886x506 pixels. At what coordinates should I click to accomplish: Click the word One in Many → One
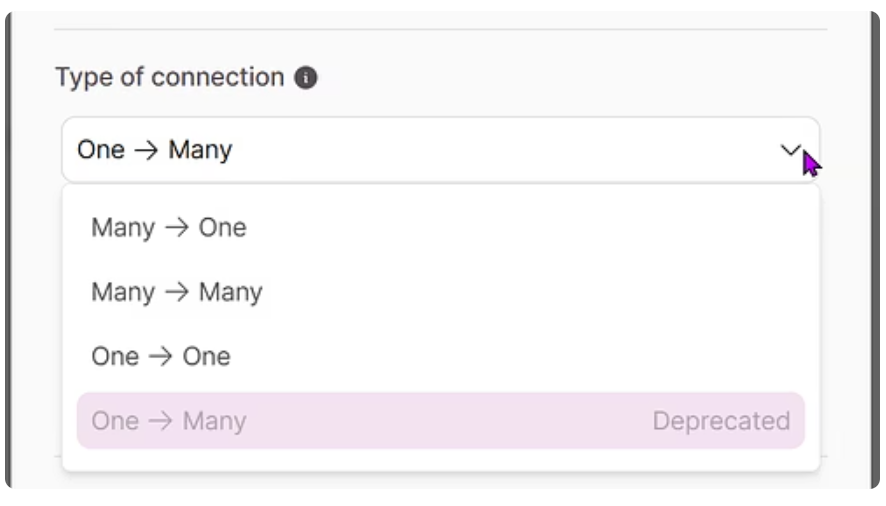[x=223, y=227]
